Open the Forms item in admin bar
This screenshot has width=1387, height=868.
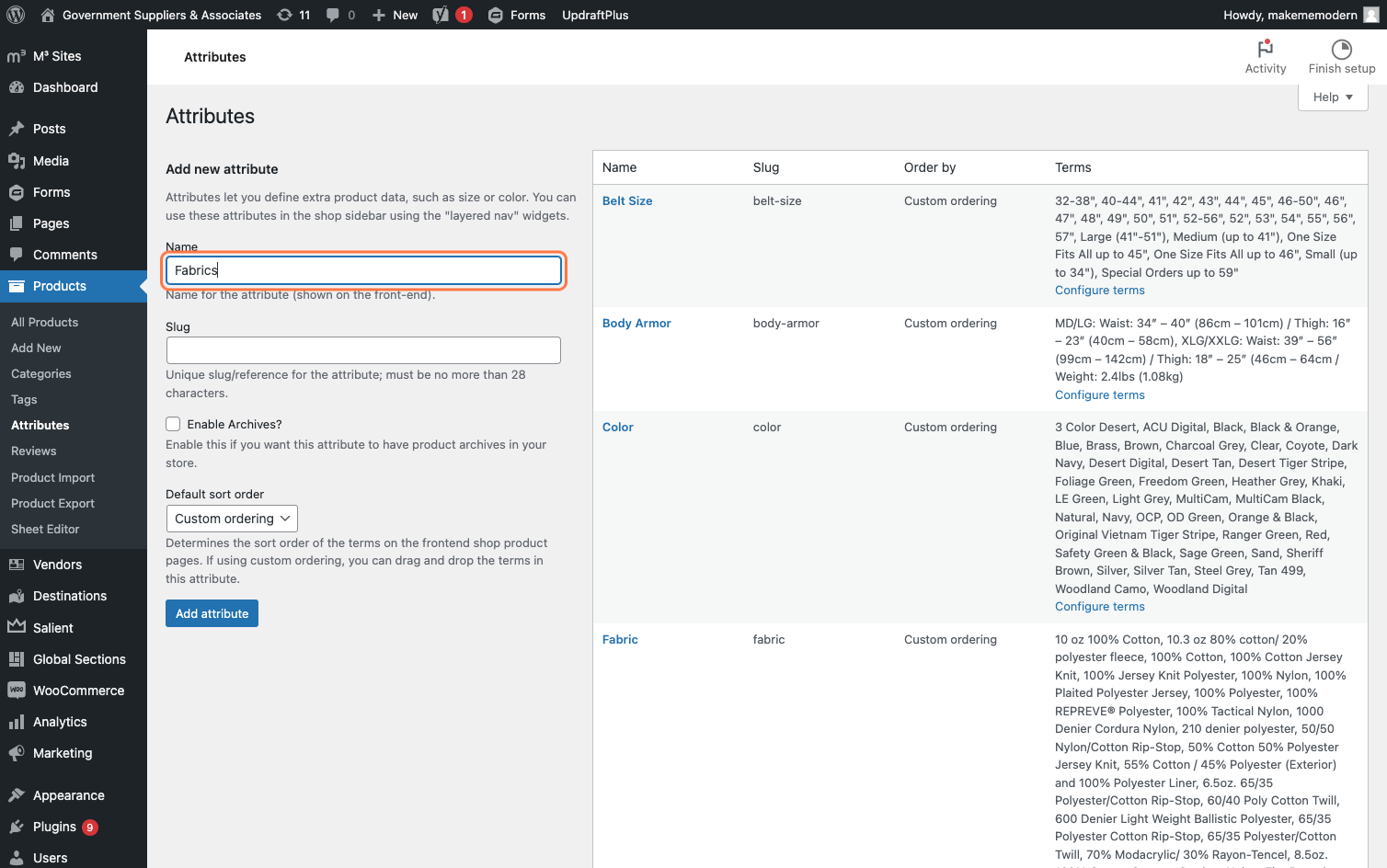[517, 15]
